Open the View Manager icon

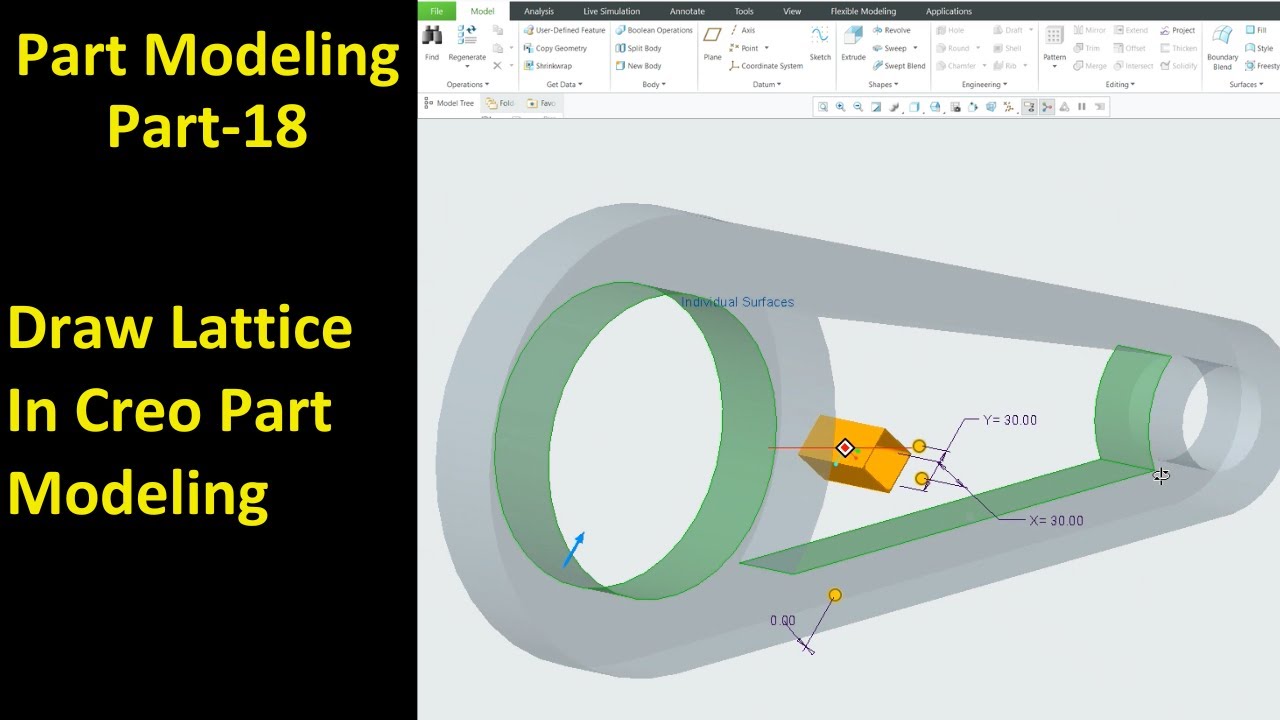tap(956, 107)
